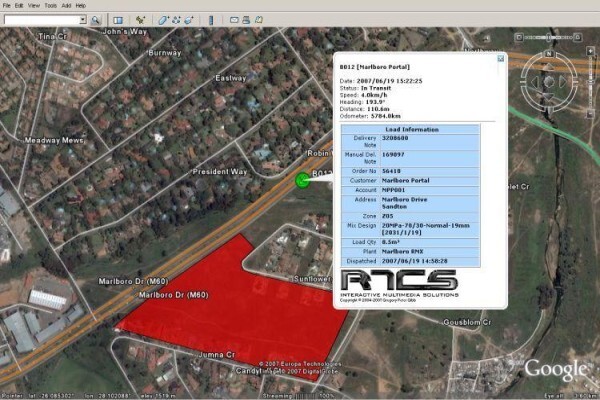This screenshot has height=400, width=600.
Task: Click the green B012 vehicle marker
Action: point(302,180)
